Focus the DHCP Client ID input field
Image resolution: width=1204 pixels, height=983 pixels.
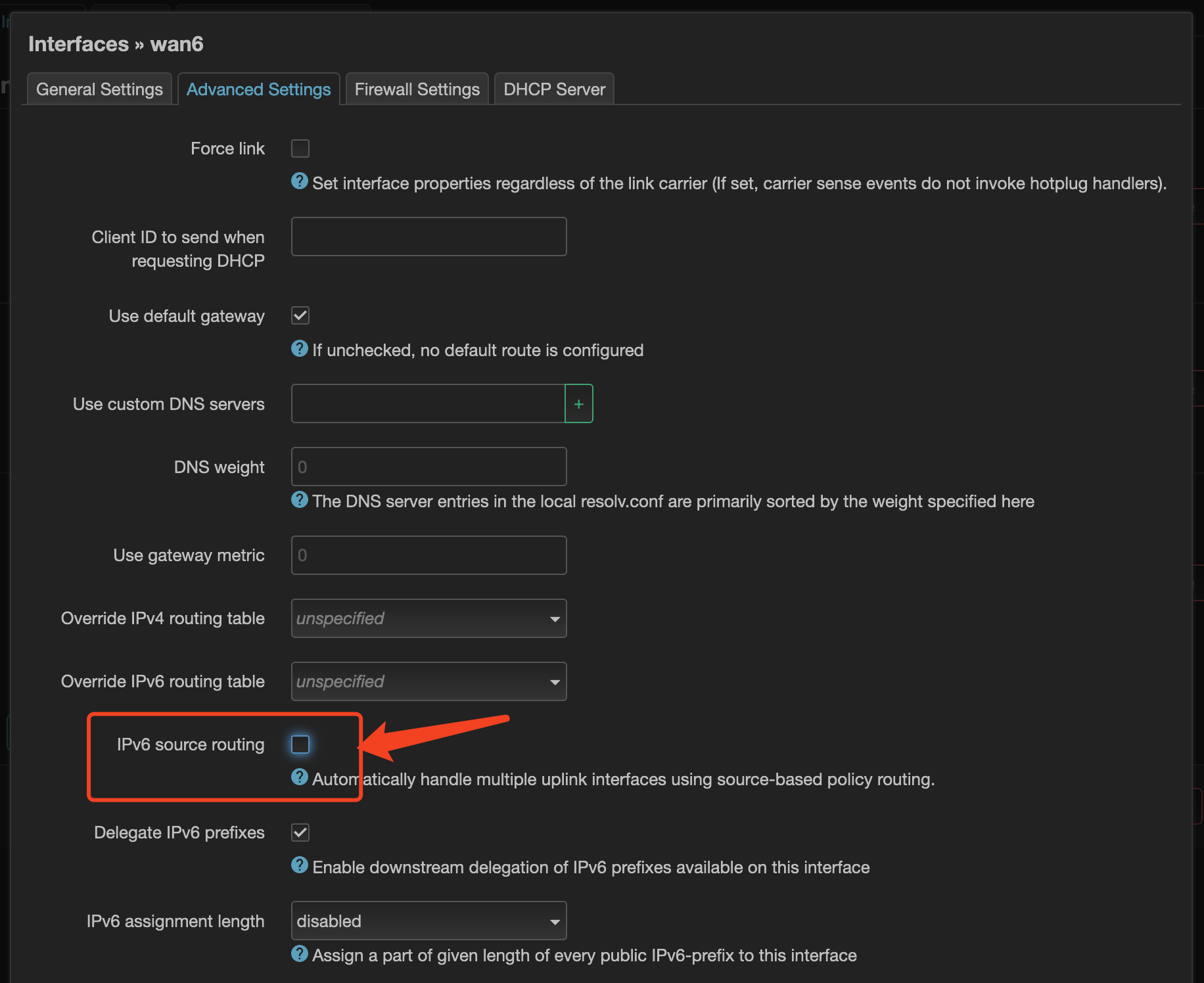tap(428, 237)
